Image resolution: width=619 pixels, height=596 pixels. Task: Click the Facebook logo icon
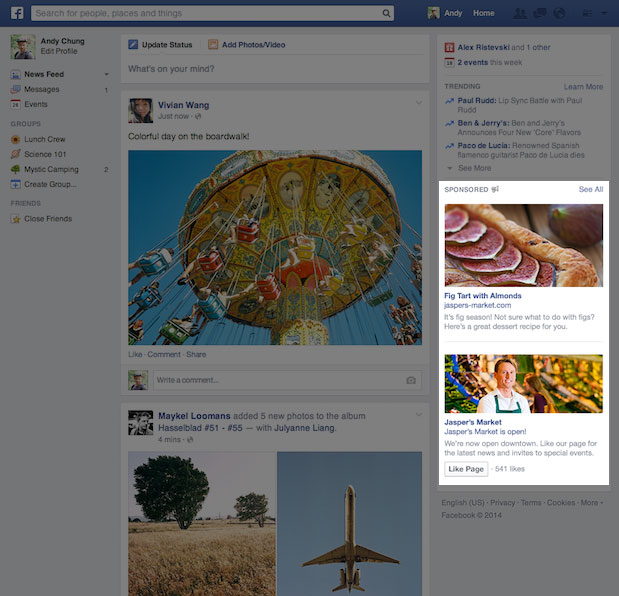click(18, 13)
